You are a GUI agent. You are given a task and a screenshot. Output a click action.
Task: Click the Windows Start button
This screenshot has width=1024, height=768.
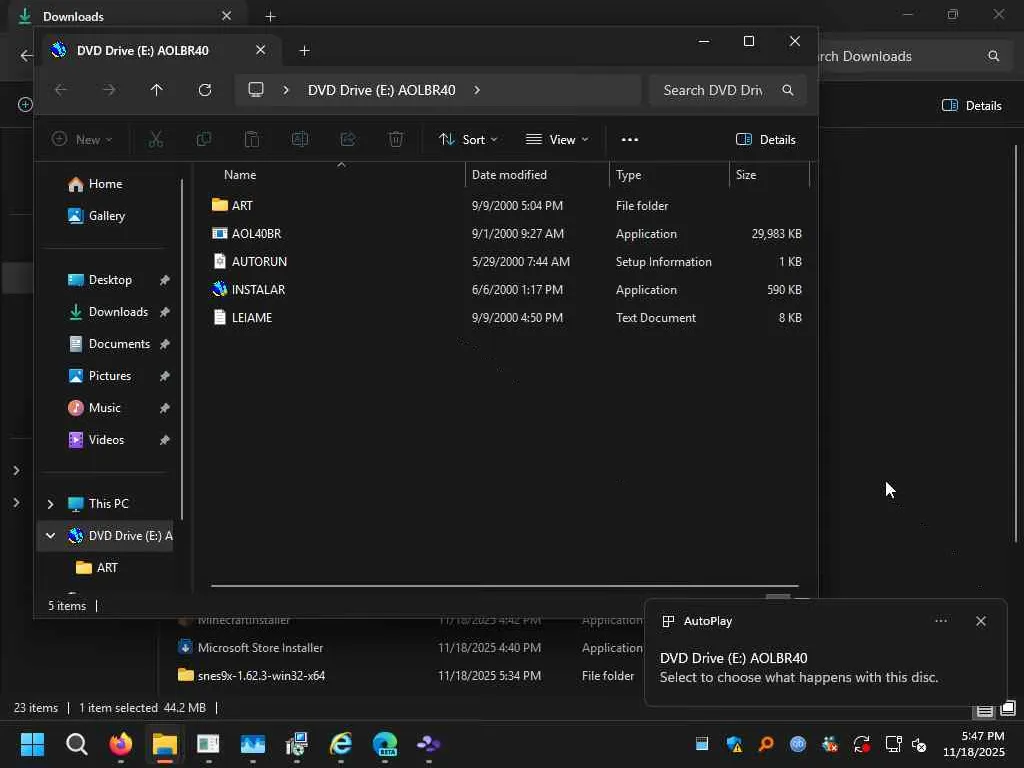(32, 744)
